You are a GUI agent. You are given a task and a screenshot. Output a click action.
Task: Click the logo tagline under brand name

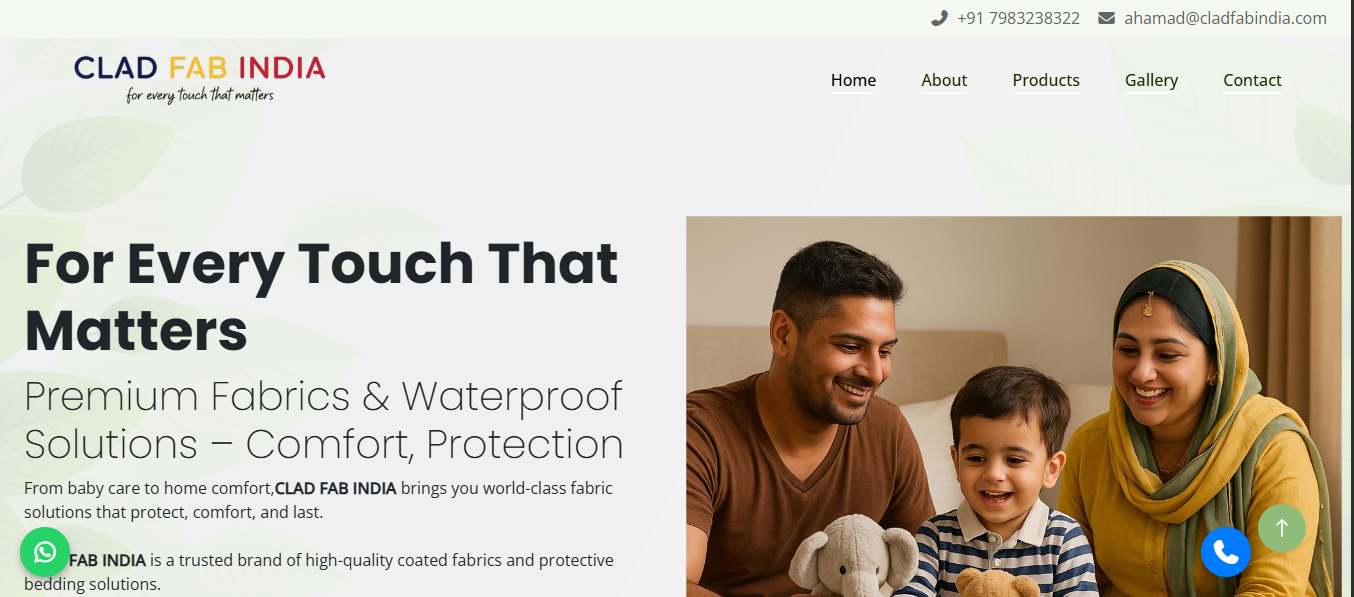200,96
